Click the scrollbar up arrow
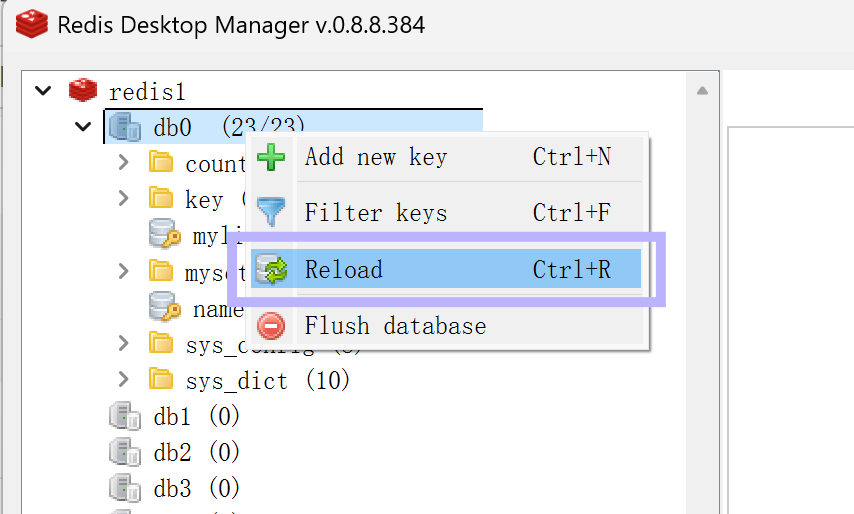 (702, 90)
